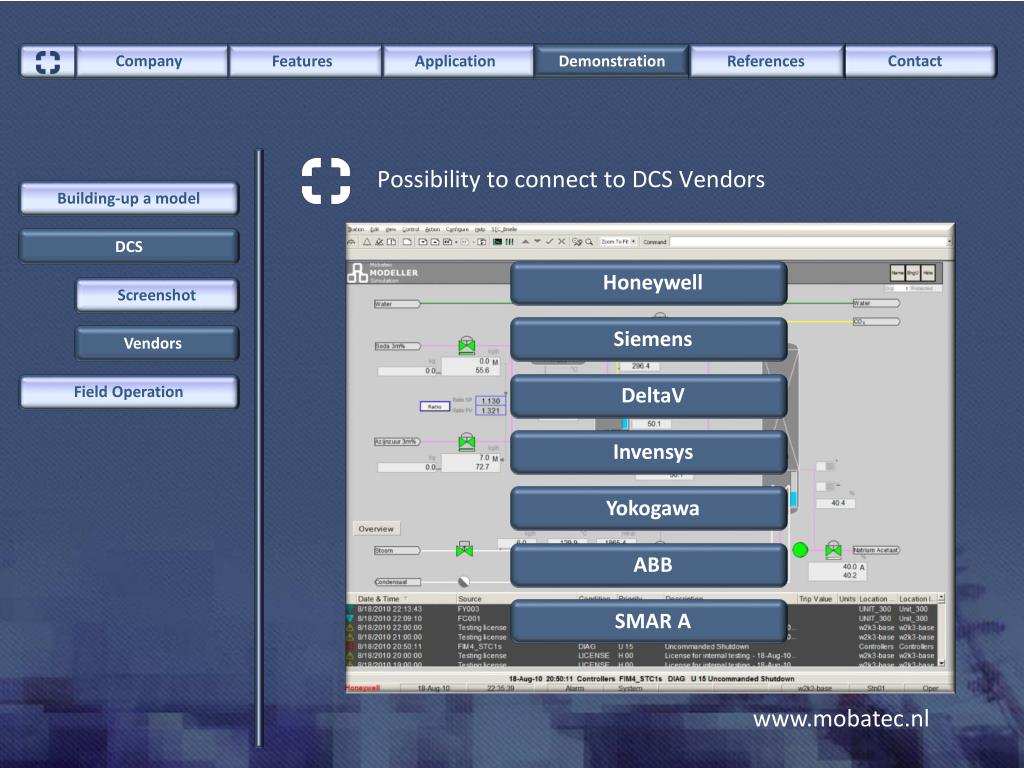This screenshot has width=1024, height=768.
Task: Click the dark display screen toolbar icon
Action: pyautogui.click(x=498, y=242)
